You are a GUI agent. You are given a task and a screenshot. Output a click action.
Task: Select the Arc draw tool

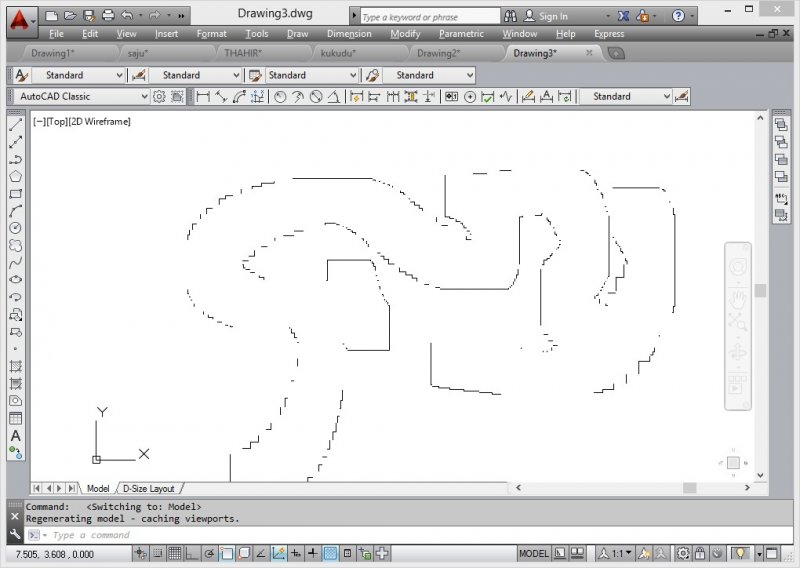click(15, 211)
